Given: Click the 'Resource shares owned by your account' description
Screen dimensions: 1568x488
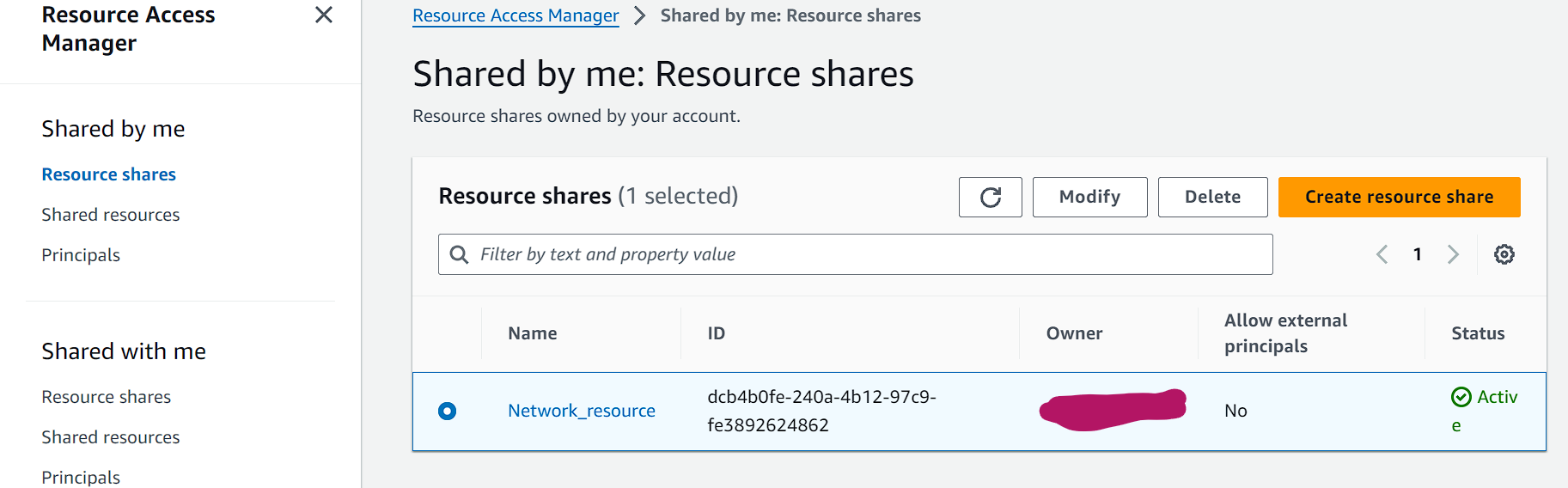Looking at the screenshot, I should 577,116.
